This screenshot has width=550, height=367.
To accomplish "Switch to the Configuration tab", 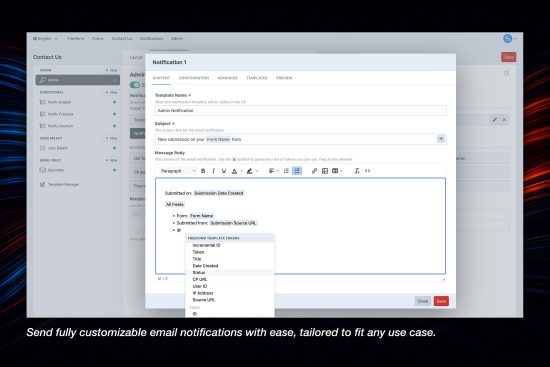I will click(194, 78).
